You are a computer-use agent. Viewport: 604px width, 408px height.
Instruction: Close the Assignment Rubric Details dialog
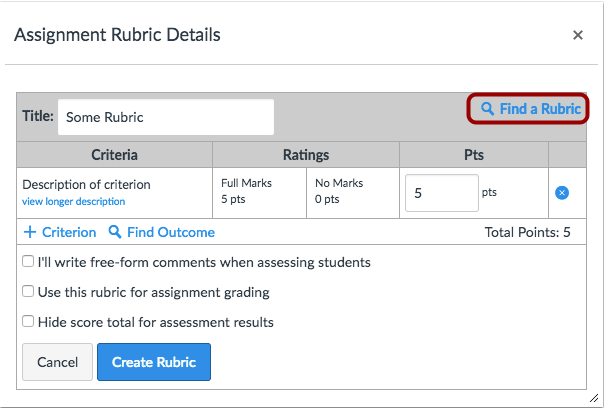tap(577, 35)
